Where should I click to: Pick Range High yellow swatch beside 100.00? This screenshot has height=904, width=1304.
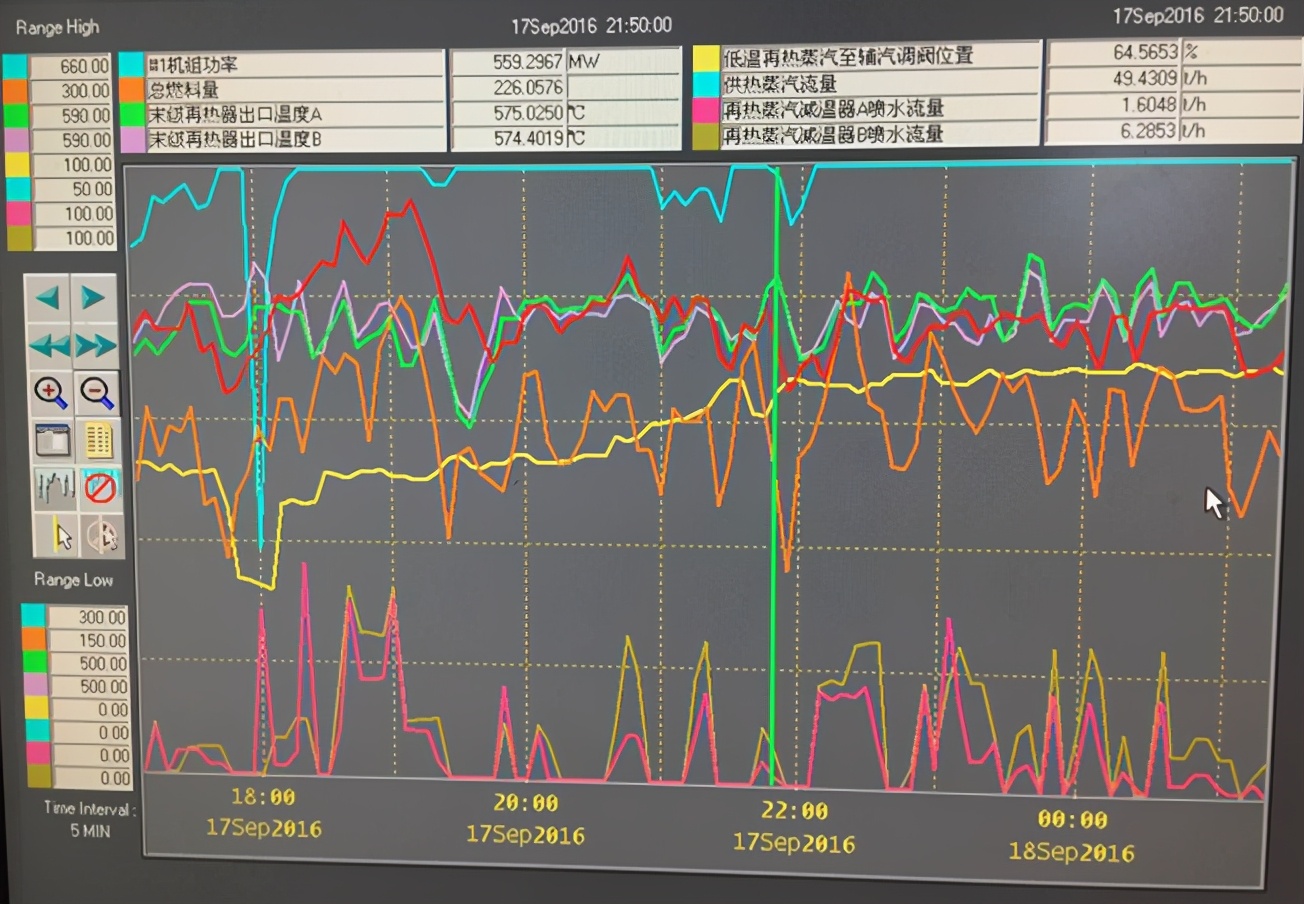(x=19, y=165)
